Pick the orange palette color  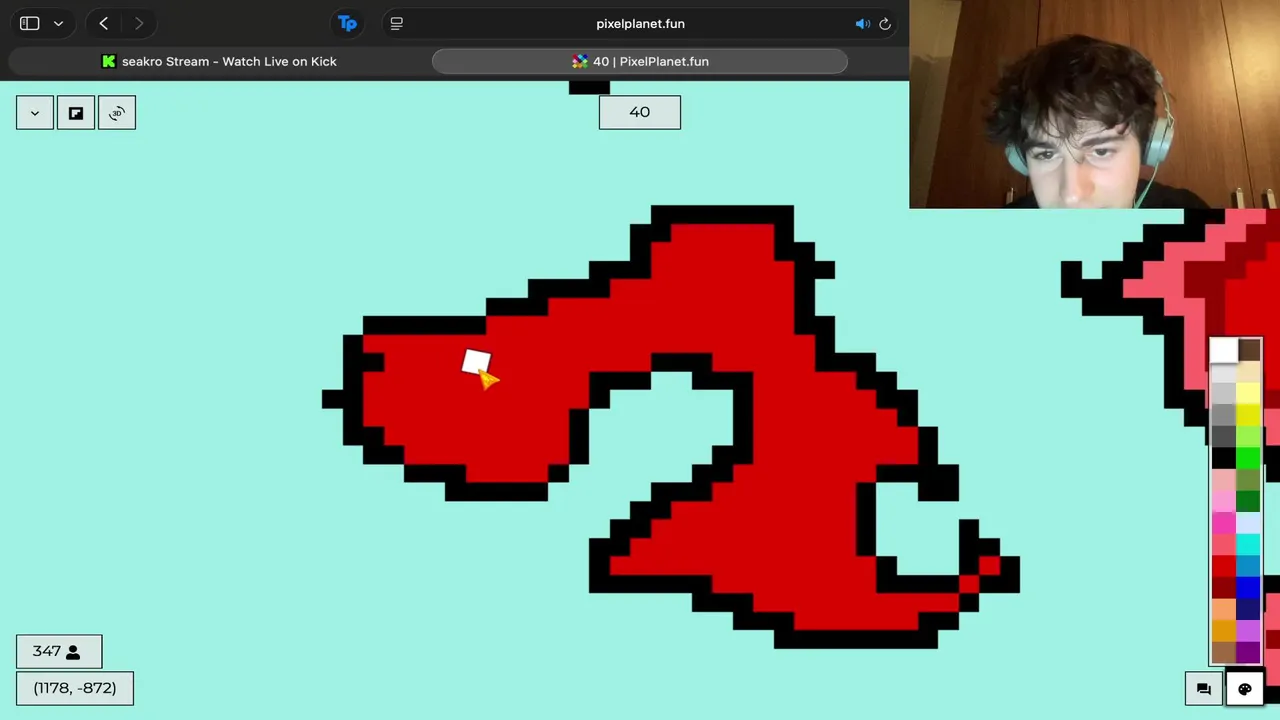1224,631
